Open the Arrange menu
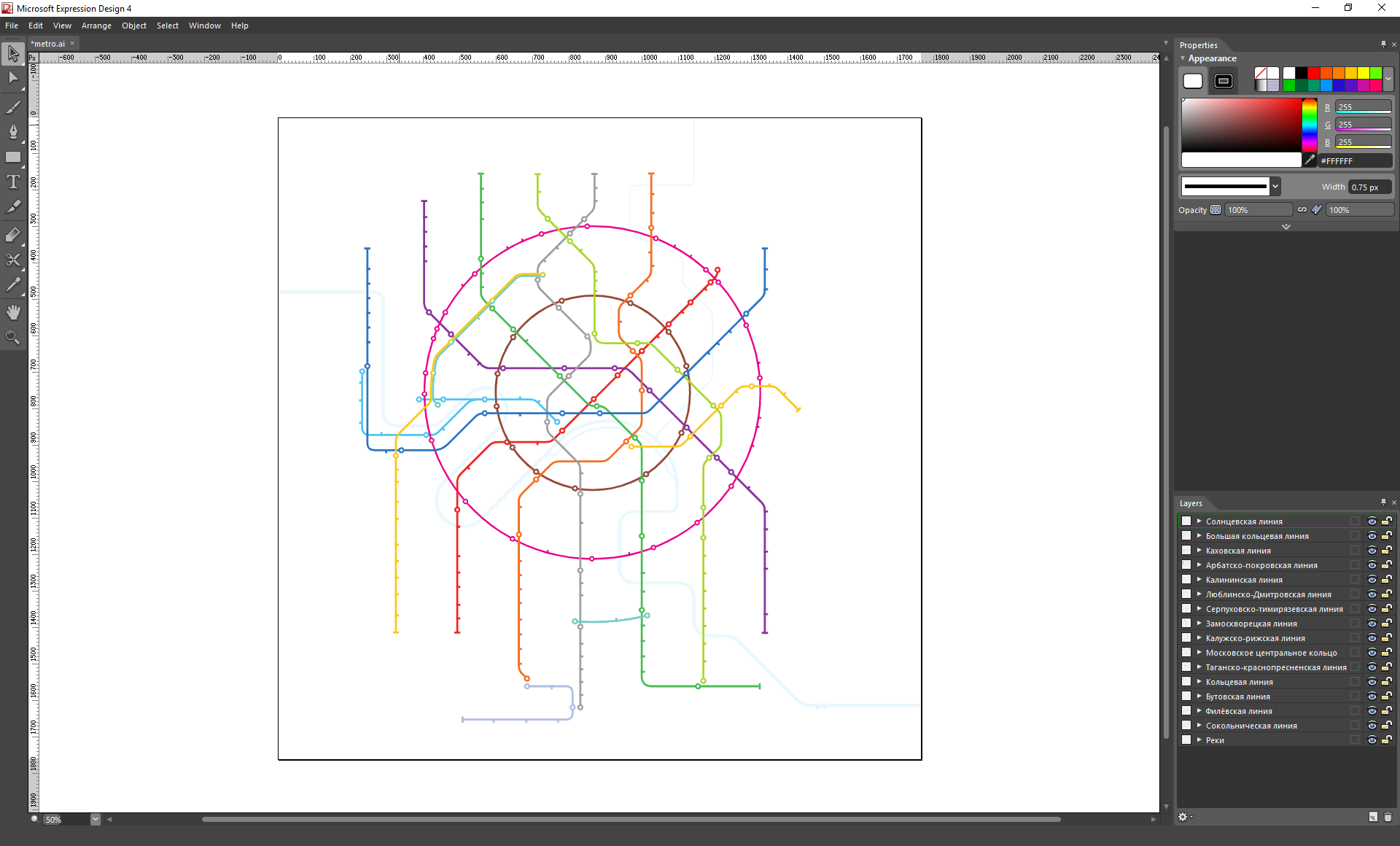Viewport: 1400px width, 846px height. pos(96,26)
